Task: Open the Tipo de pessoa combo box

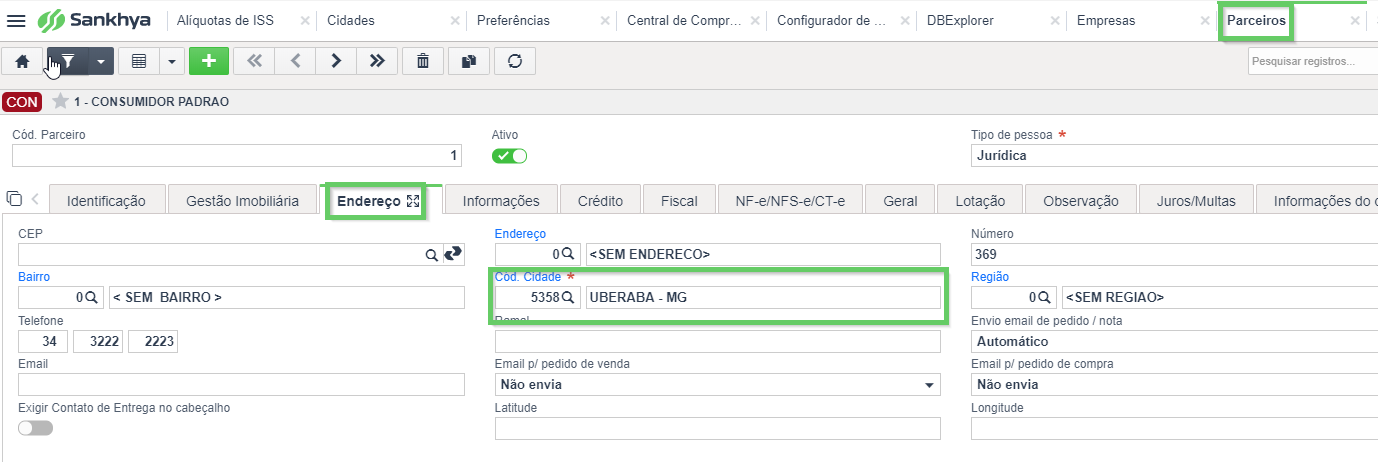Action: 1174,155
